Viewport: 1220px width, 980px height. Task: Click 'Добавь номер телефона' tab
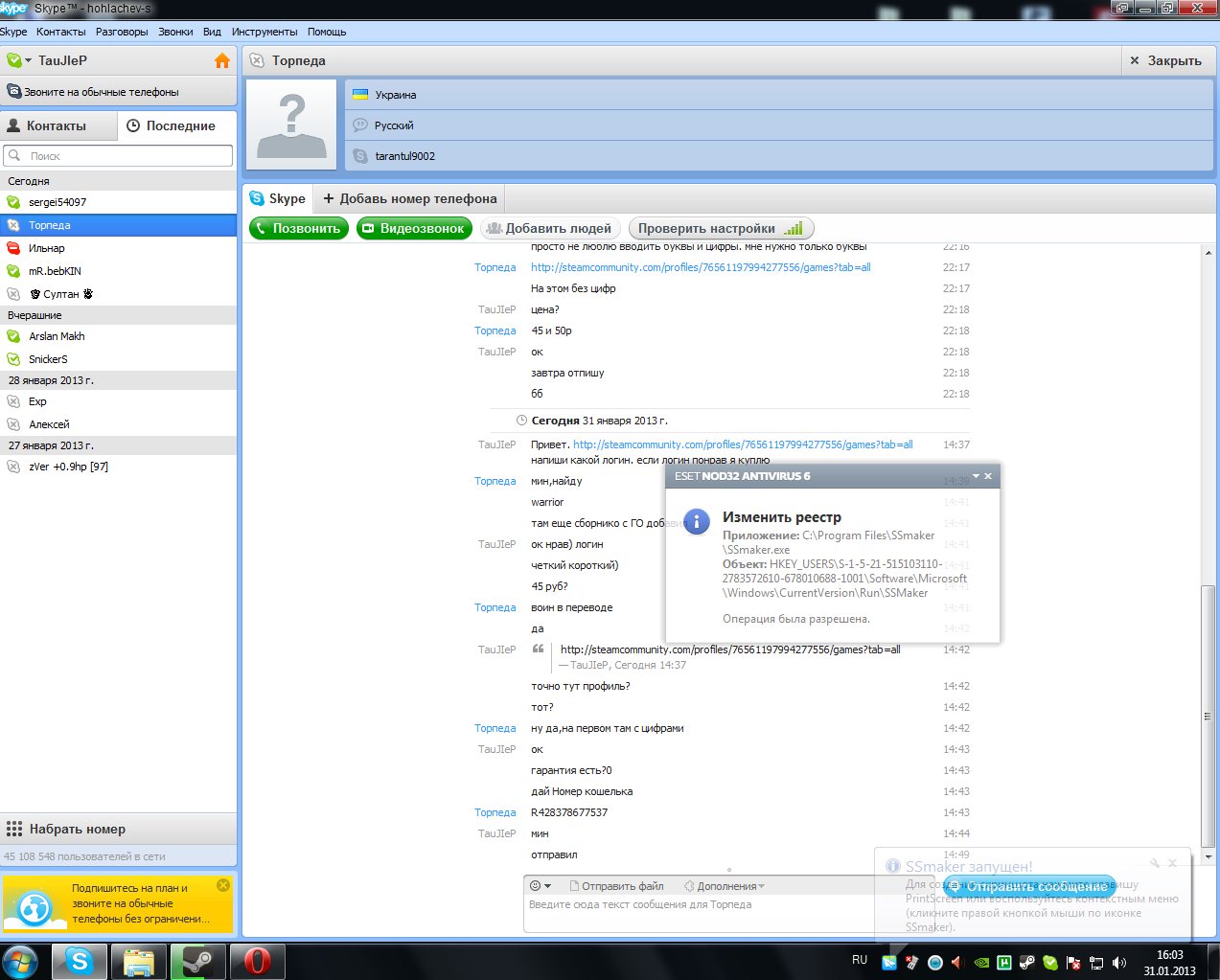pos(410,198)
